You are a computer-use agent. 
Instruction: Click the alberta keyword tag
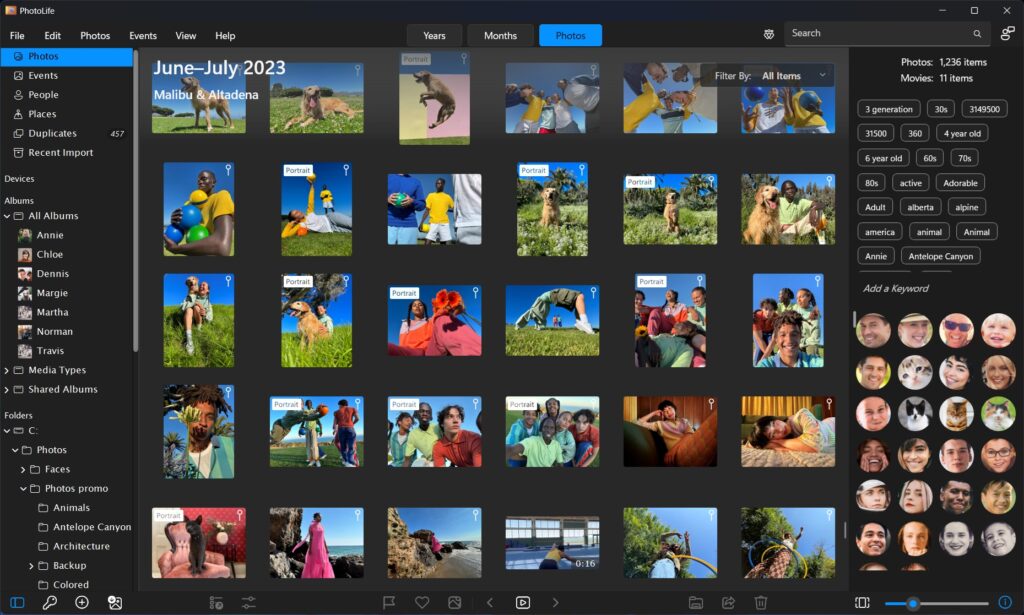[x=920, y=207]
